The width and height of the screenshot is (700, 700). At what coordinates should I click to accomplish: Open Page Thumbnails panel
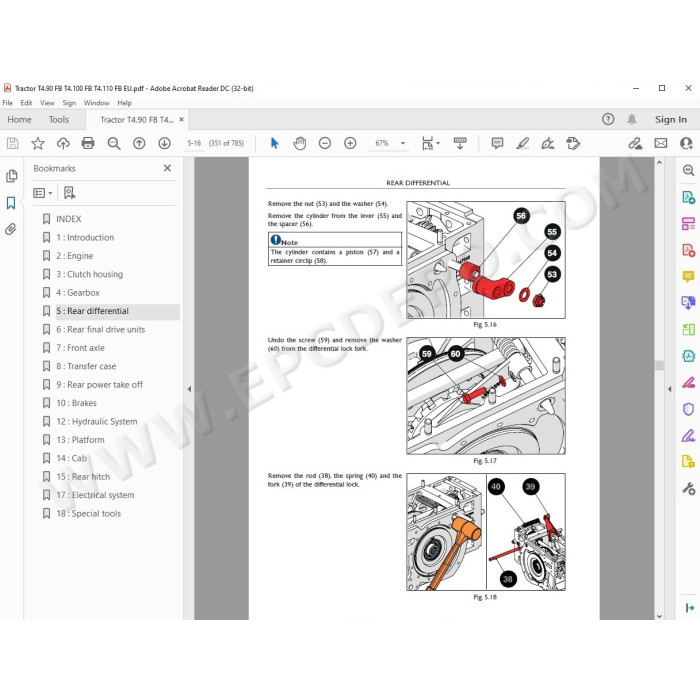coord(12,176)
